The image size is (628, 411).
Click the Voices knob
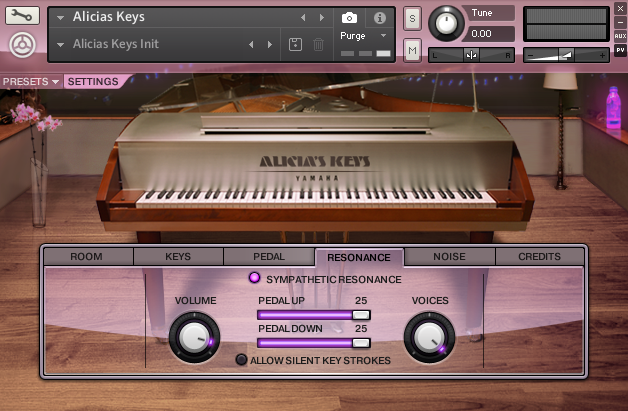pyautogui.click(x=429, y=338)
